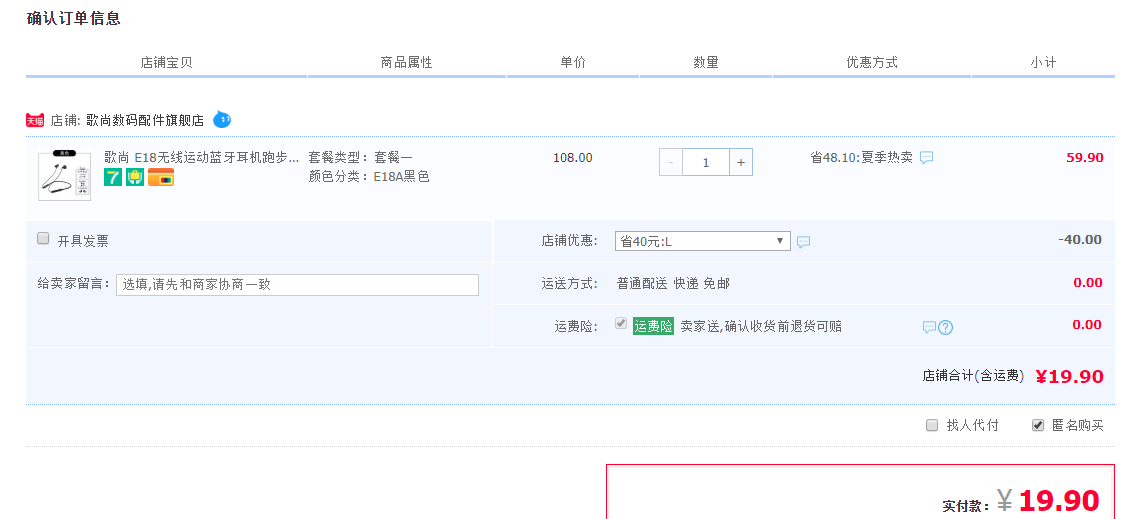The image size is (1148, 519).
Task: Uncheck the 匿名购买 checkbox
Action: point(1037,425)
